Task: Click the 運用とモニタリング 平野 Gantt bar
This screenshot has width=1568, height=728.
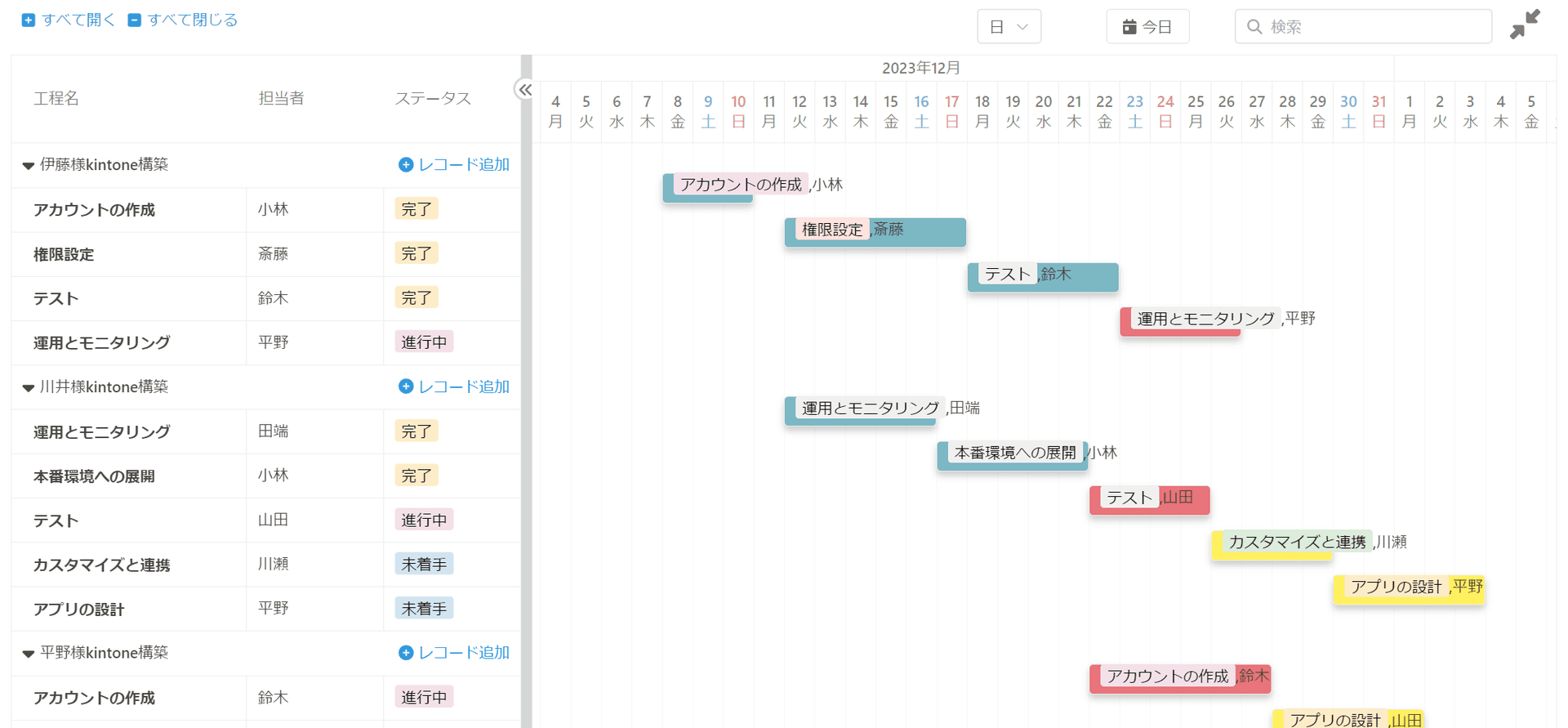Action: pyautogui.click(x=1180, y=321)
